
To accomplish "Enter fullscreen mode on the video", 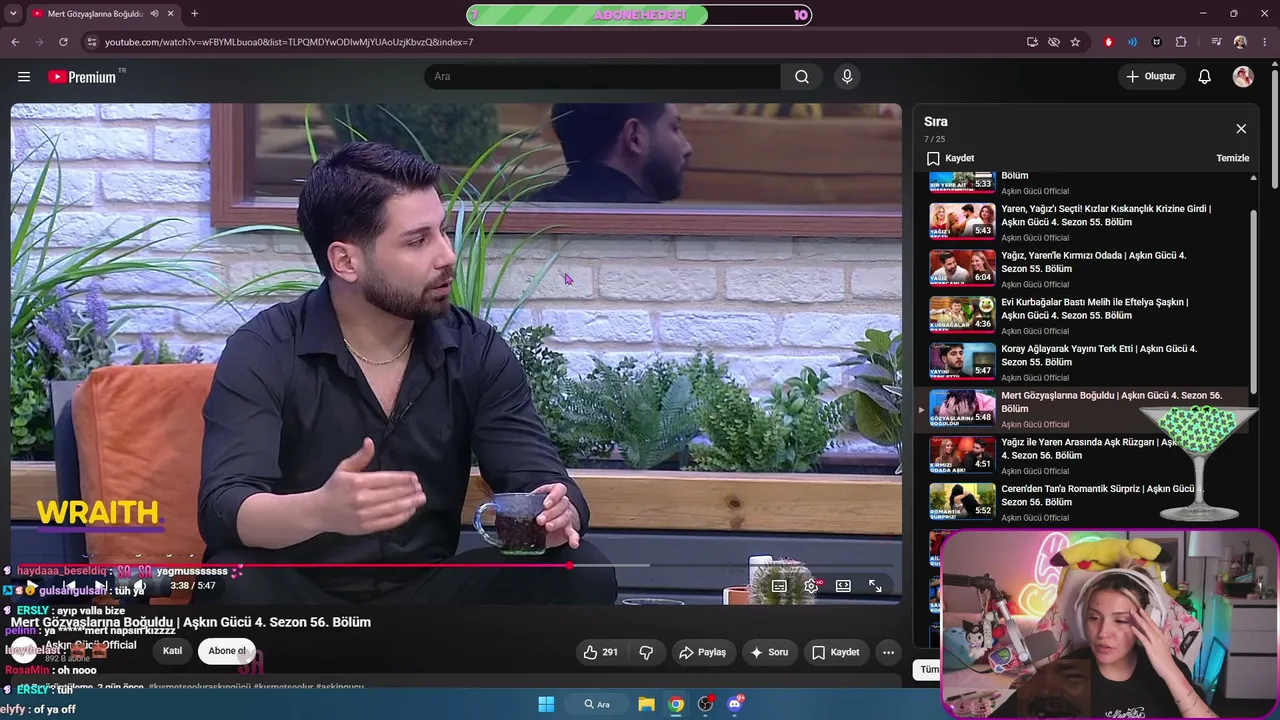I will pos(875,586).
